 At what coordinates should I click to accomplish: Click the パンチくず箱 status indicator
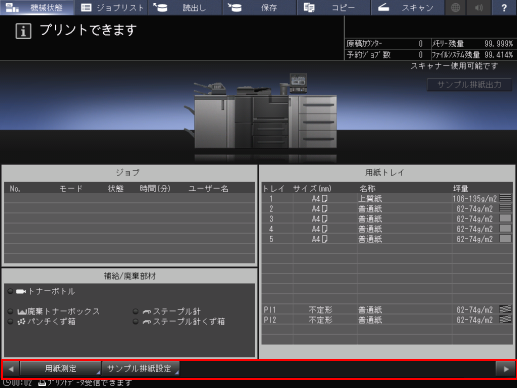[x=10, y=321]
